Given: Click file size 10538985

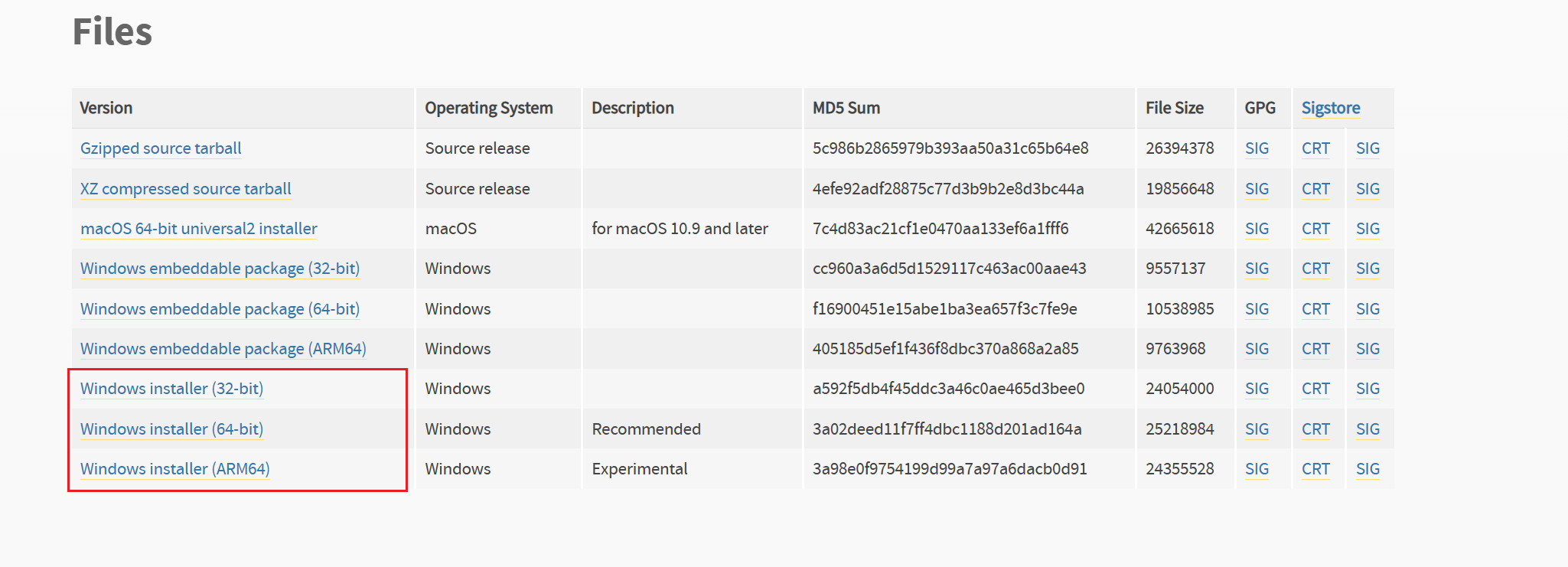Looking at the screenshot, I should [x=1180, y=309].
